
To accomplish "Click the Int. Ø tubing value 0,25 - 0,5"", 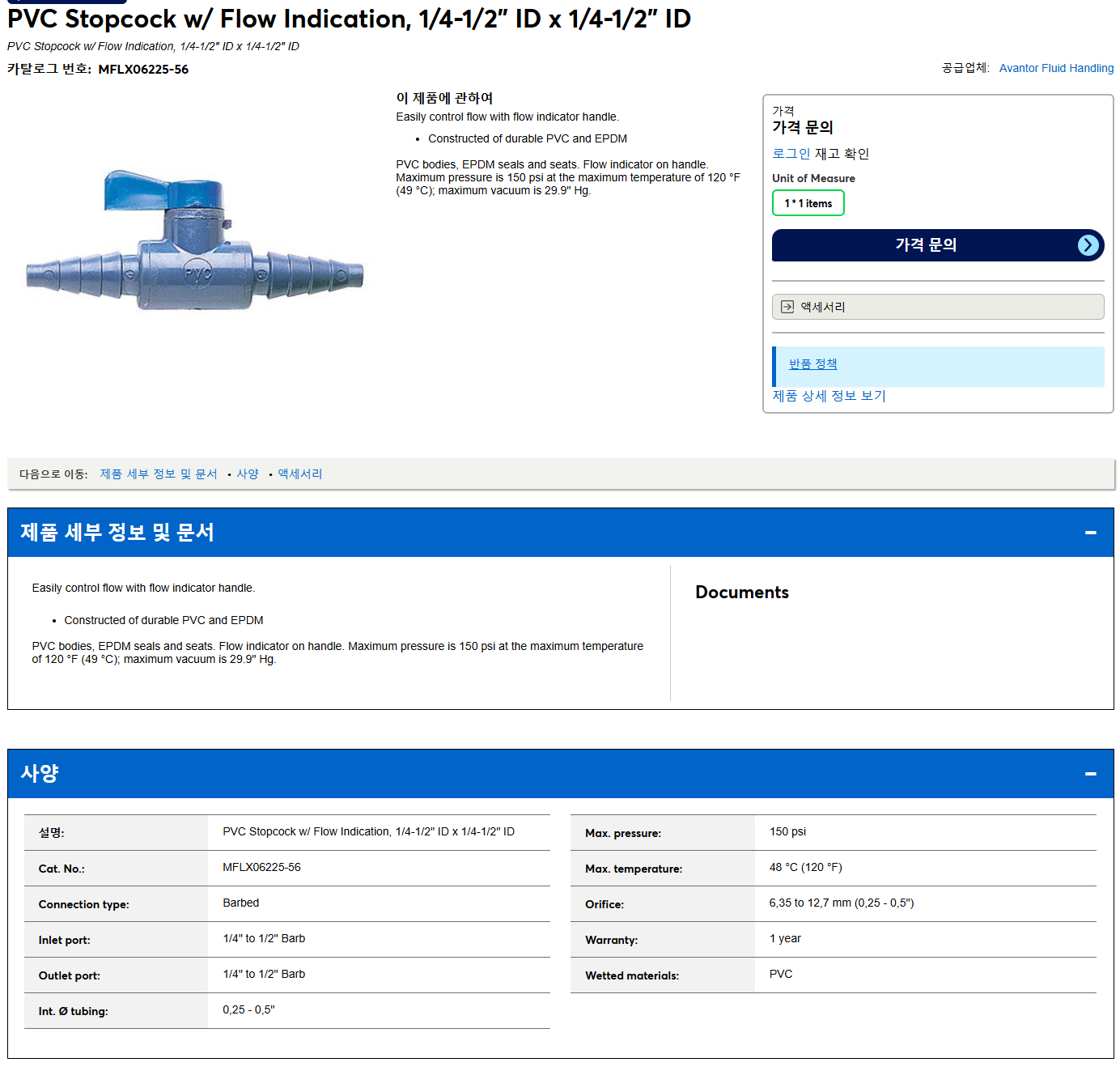I will pyautogui.click(x=249, y=1010).
